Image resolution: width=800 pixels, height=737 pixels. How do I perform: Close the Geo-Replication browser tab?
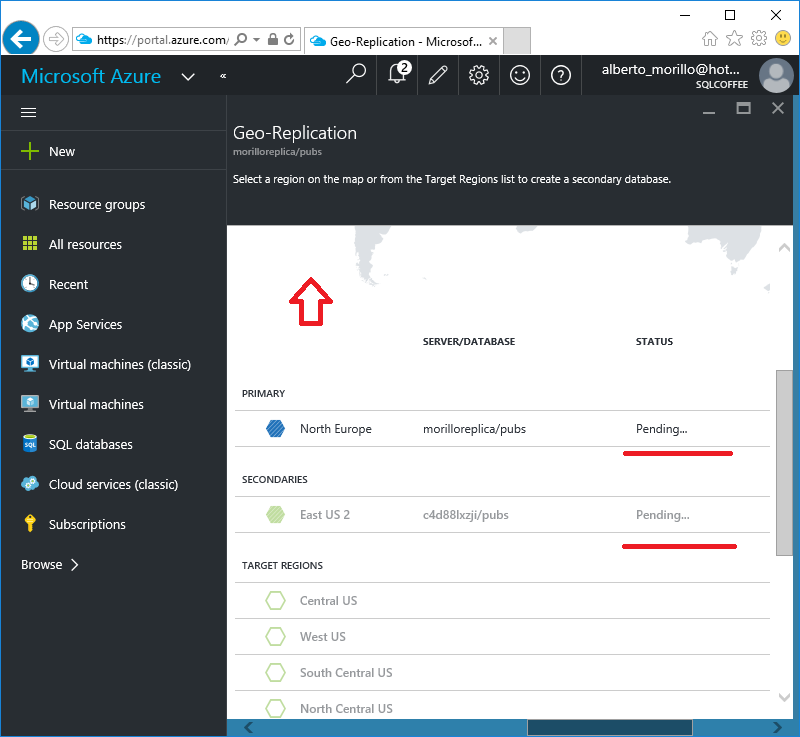point(492,41)
